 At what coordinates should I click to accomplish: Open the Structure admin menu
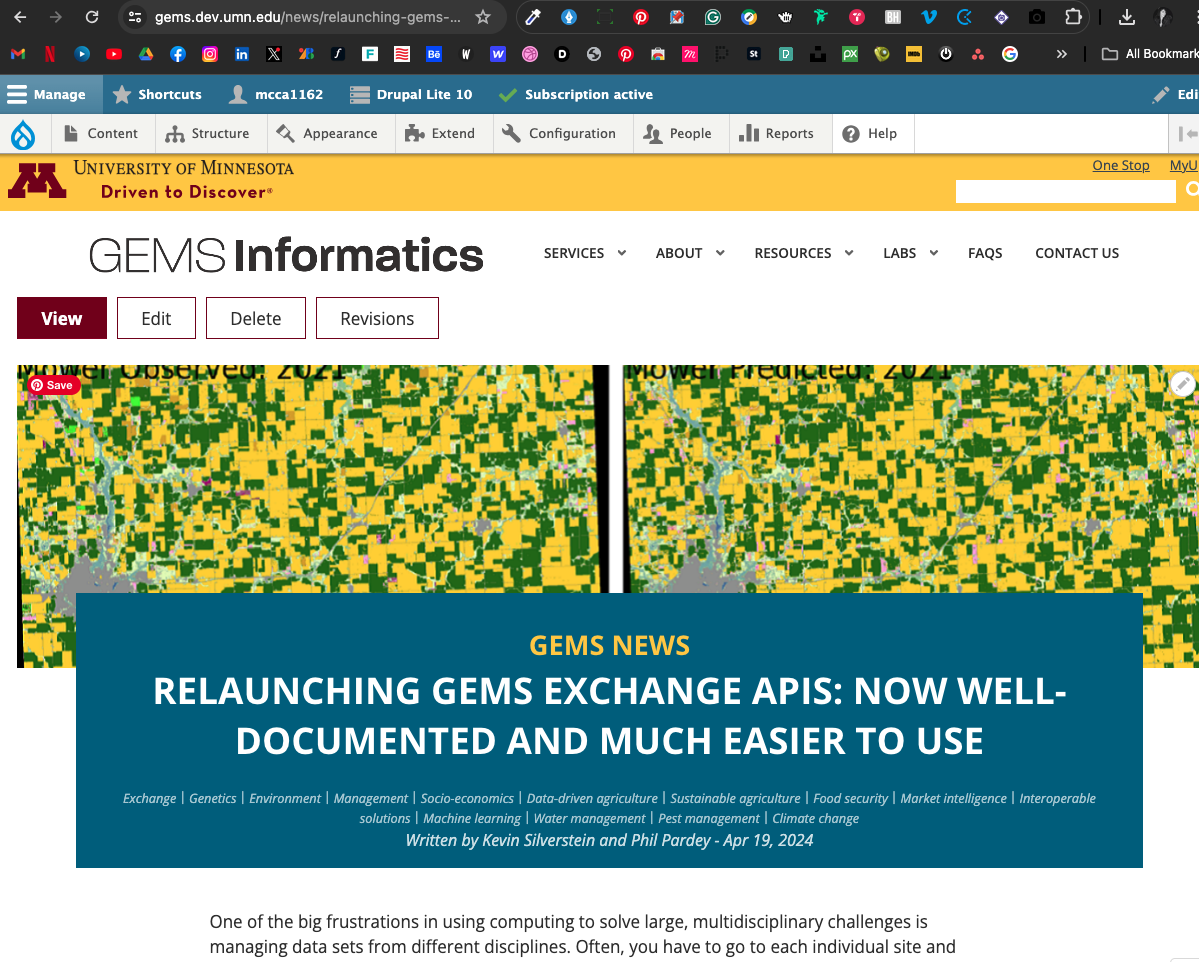pyautogui.click(x=208, y=134)
